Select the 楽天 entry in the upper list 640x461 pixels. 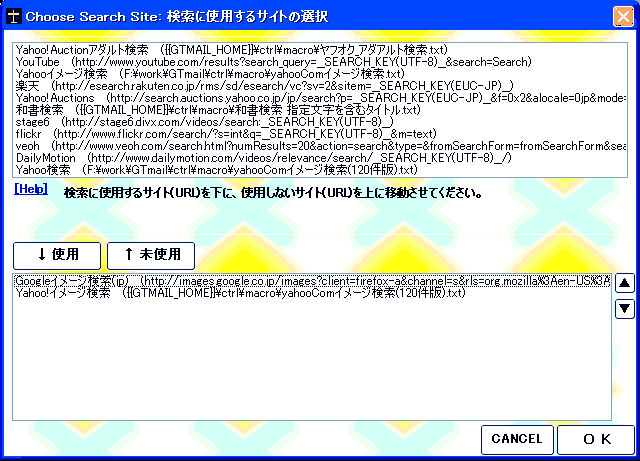click(x=320, y=86)
